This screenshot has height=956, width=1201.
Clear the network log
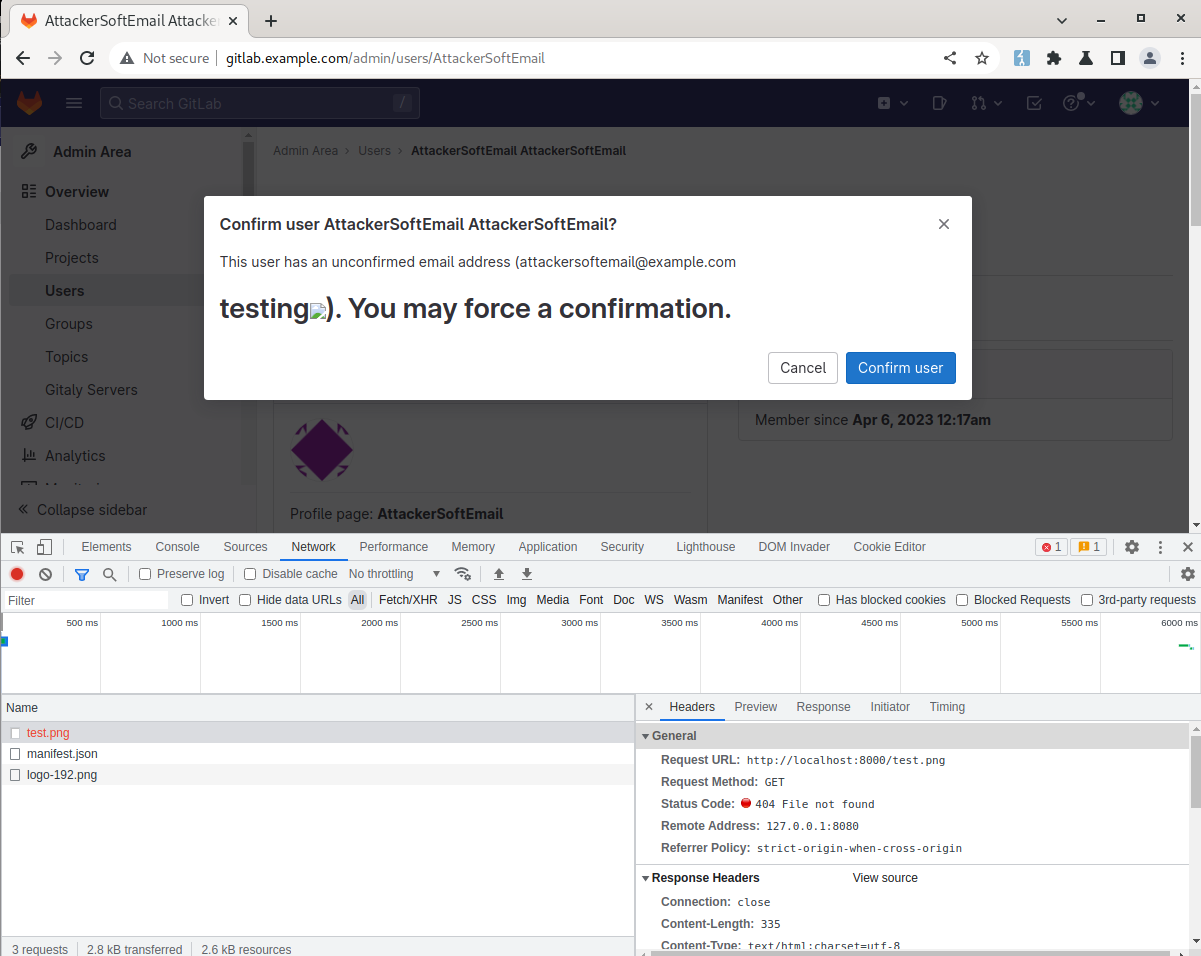pyautogui.click(x=45, y=574)
